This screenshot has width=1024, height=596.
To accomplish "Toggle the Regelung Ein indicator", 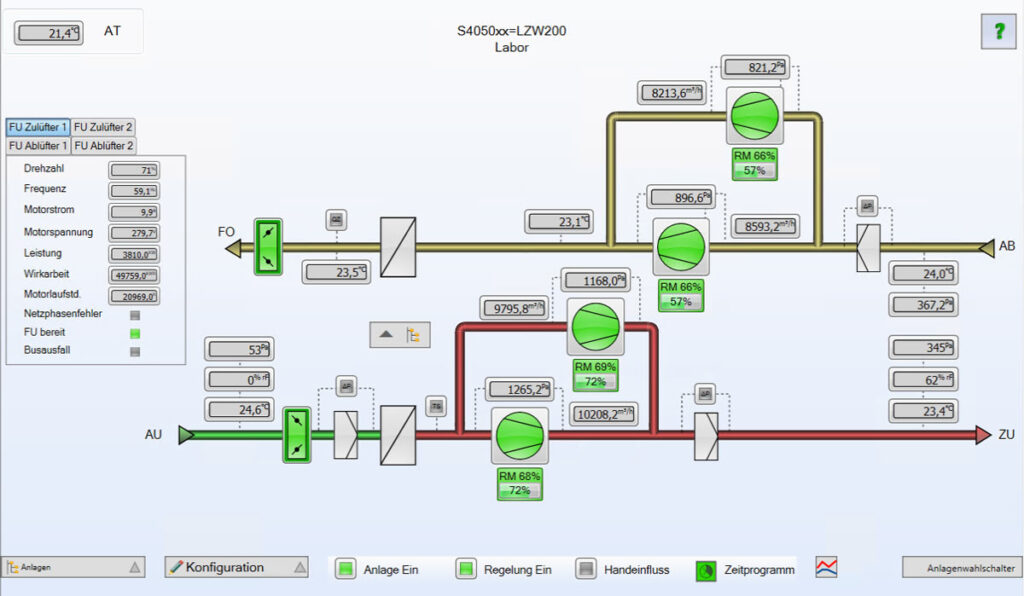I will coord(467,569).
